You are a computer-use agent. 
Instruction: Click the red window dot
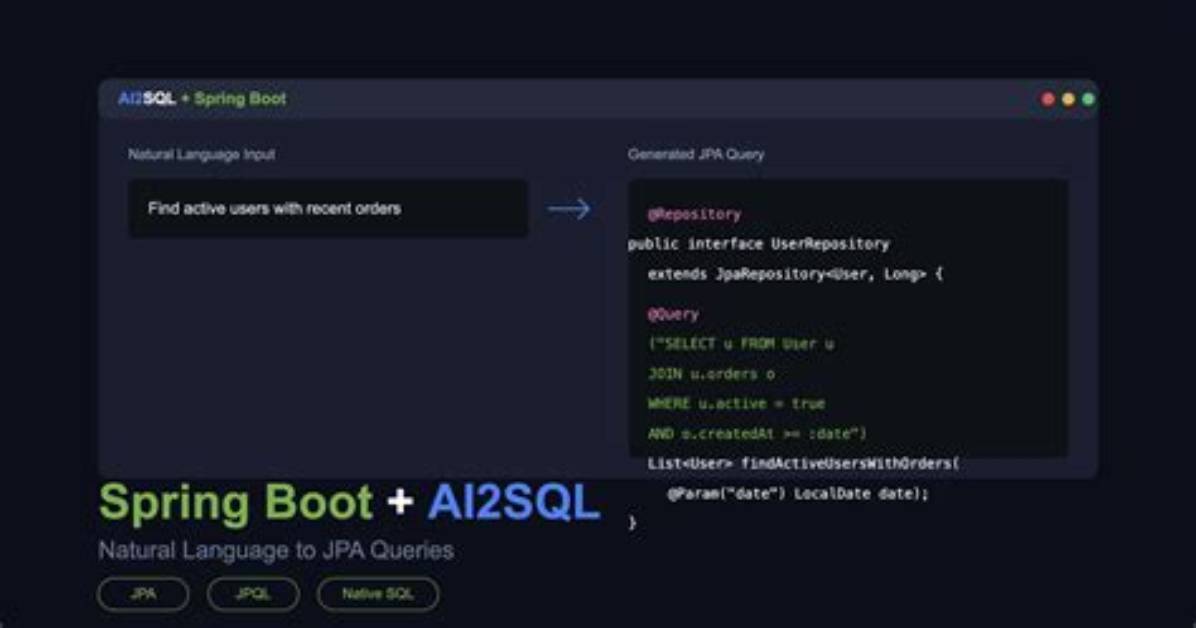click(x=1048, y=99)
